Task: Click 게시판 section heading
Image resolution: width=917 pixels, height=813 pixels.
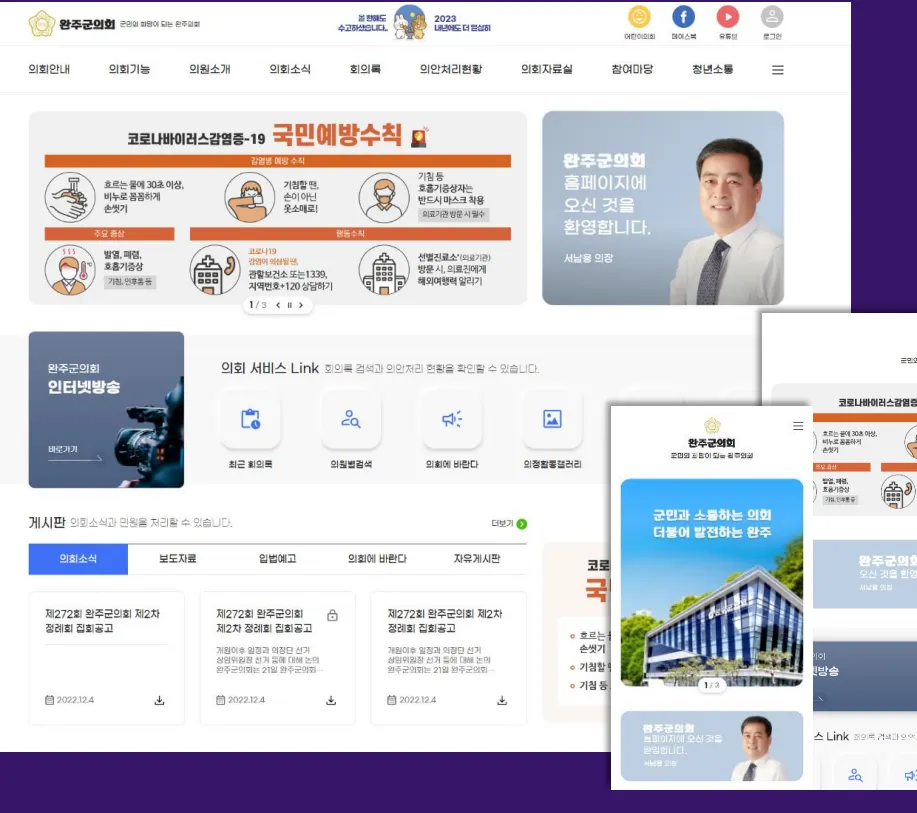Action: [x=47, y=522]
